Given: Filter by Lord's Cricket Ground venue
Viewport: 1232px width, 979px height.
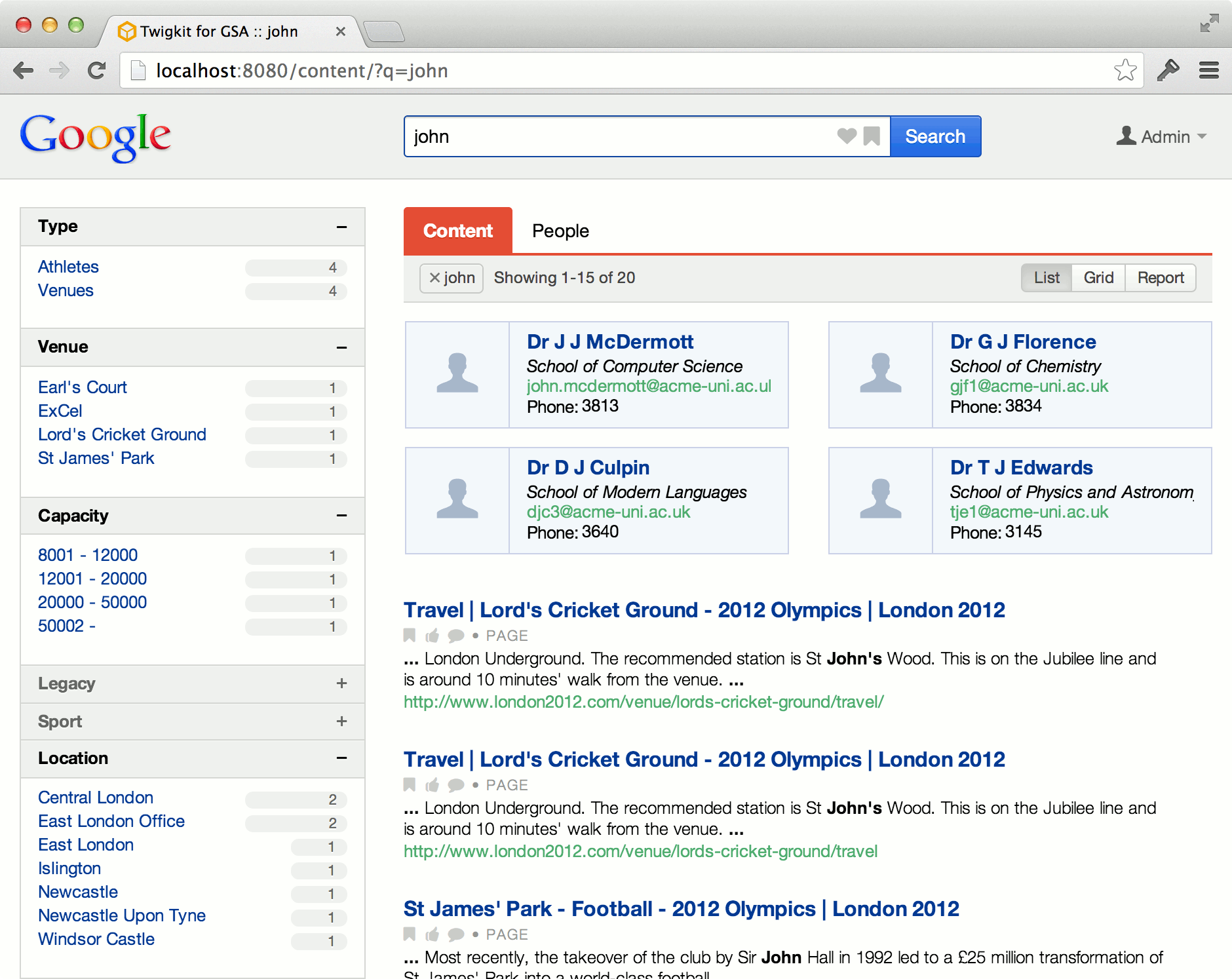Looking at the screenshot, I should 122,434.
